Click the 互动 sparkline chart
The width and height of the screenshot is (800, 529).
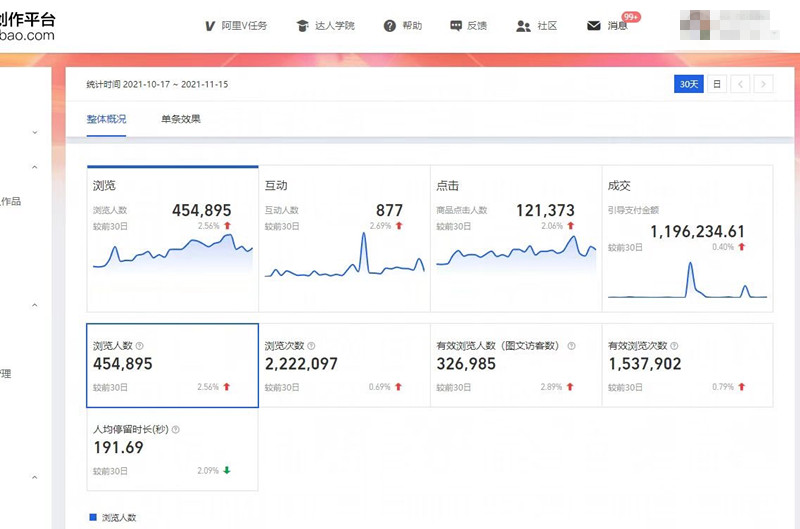pos(344,255)
